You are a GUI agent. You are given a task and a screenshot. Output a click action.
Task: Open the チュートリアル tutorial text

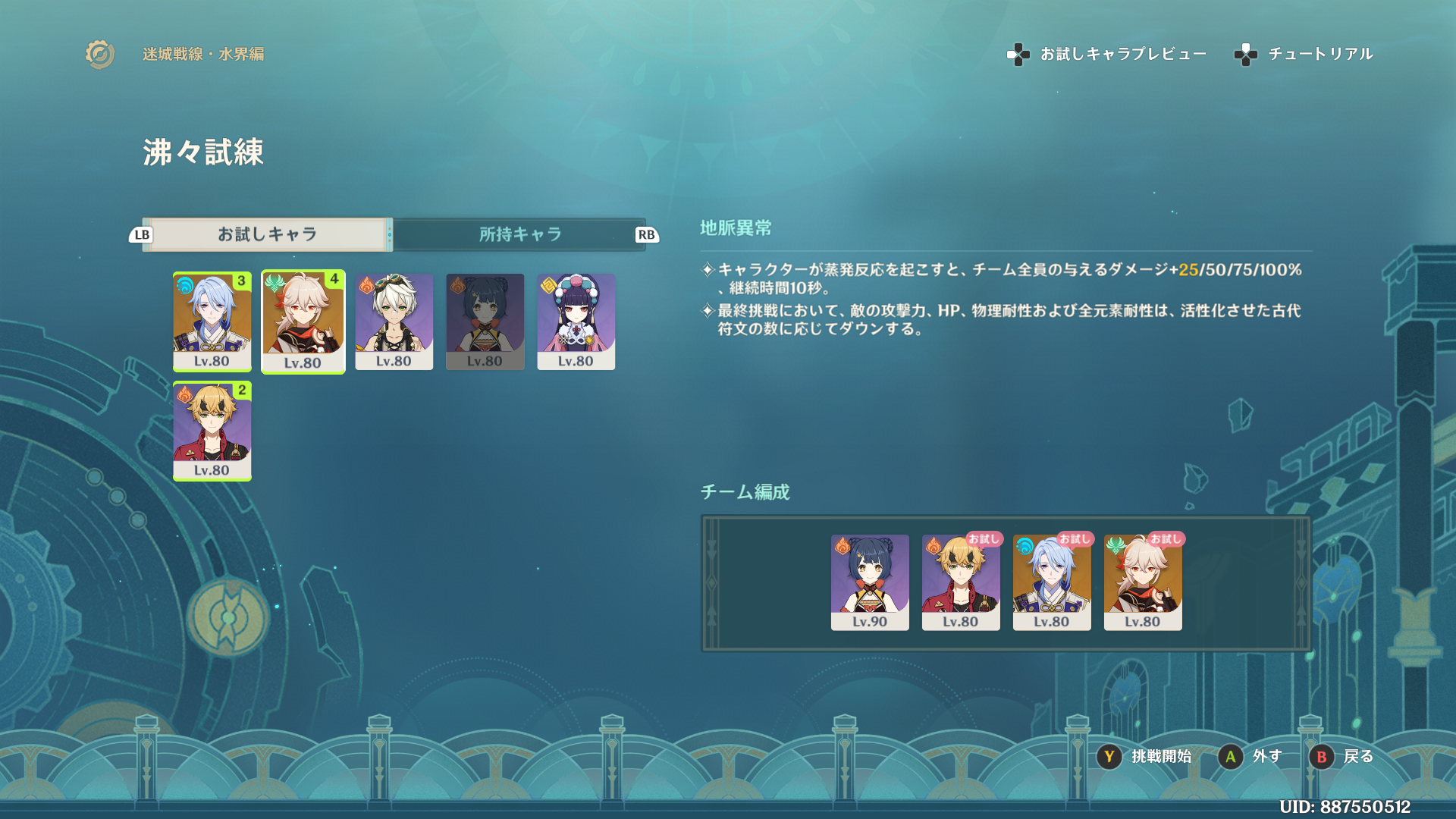pyautogui.click(x=1320, y=54)
